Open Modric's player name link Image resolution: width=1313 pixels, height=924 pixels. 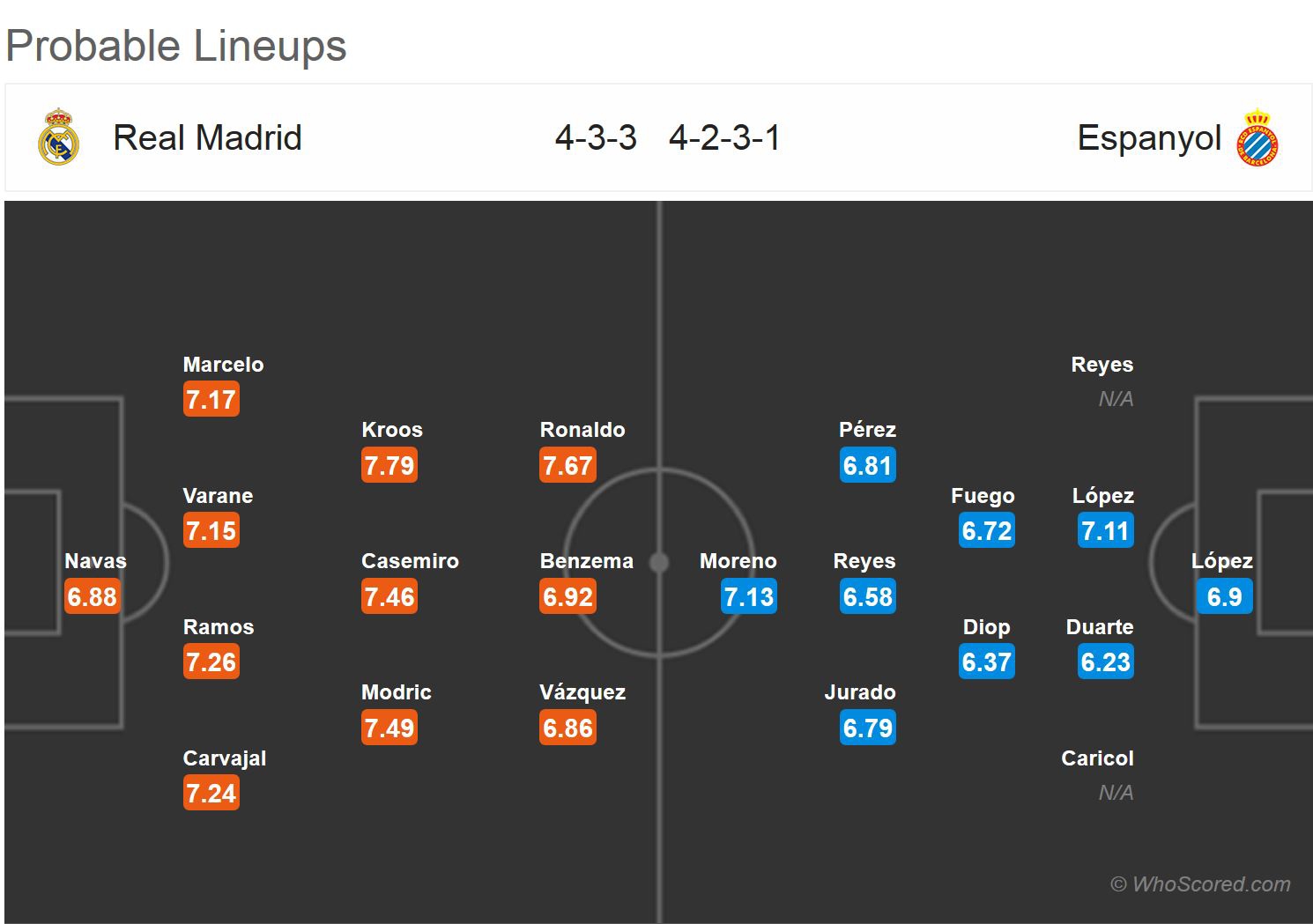coord(397,692)
